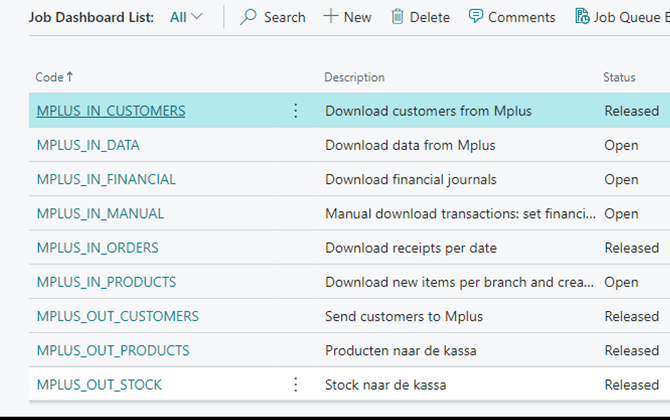Click Released status of MPLUS_OUT_STOCK row
Screen dimensions: 670x420
(632, 385)
